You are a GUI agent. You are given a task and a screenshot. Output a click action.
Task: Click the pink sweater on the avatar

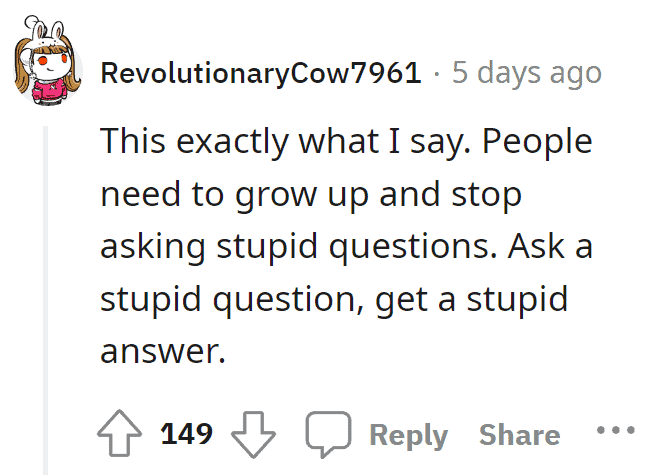tap(49, 91)
